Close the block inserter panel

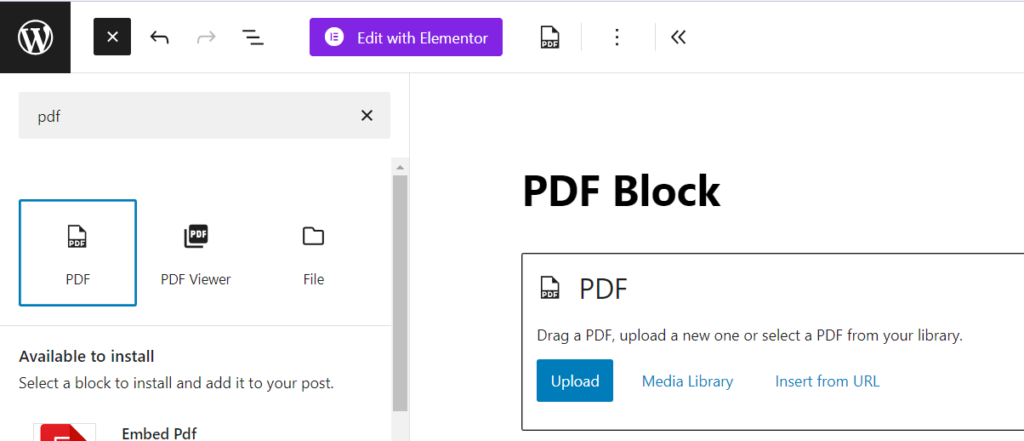112,37
